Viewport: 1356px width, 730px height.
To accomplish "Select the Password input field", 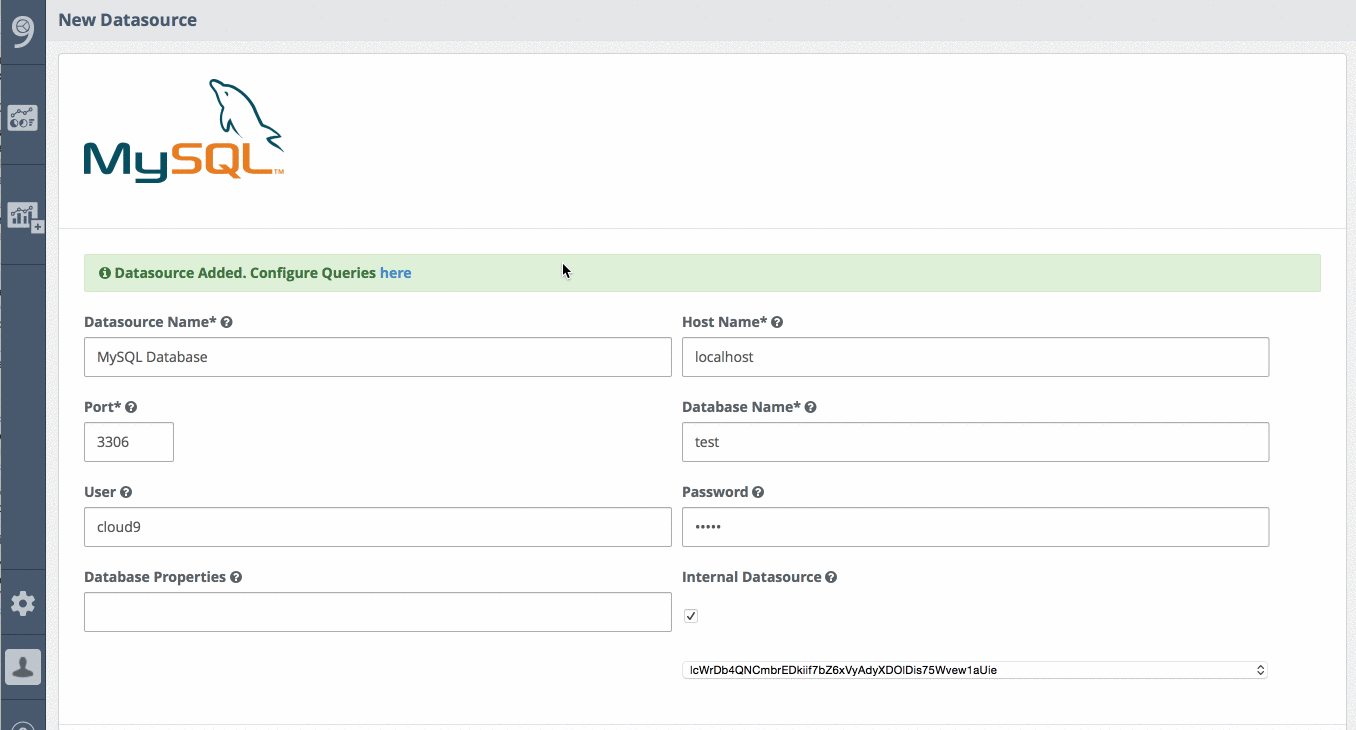I will (x=975, y=527).
